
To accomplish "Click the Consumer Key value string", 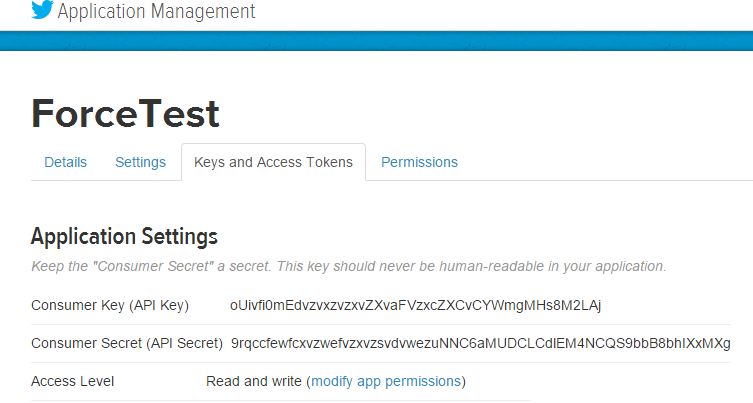I will (415, 305).
